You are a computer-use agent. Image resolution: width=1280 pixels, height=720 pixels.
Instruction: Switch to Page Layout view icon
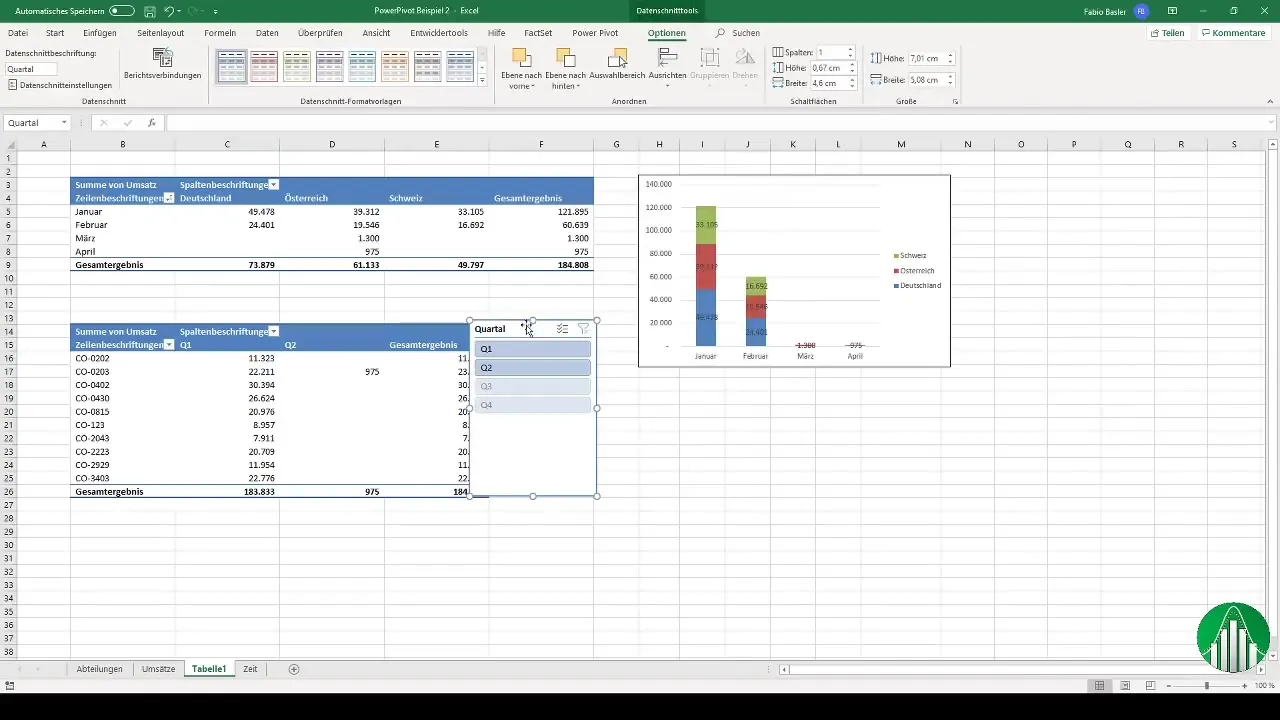(x=1125, y=685)
